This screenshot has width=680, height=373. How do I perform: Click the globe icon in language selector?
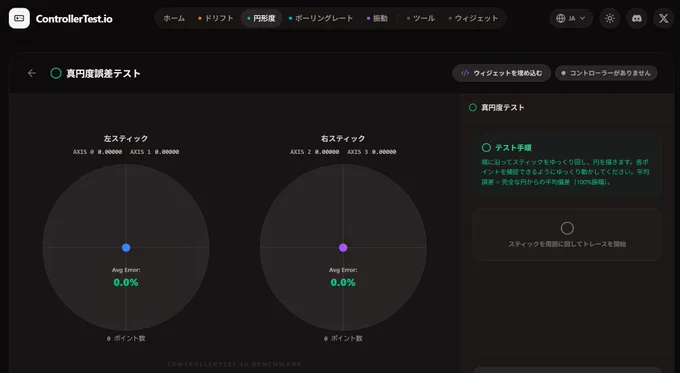pyautogui.click(x=561, y=18)
